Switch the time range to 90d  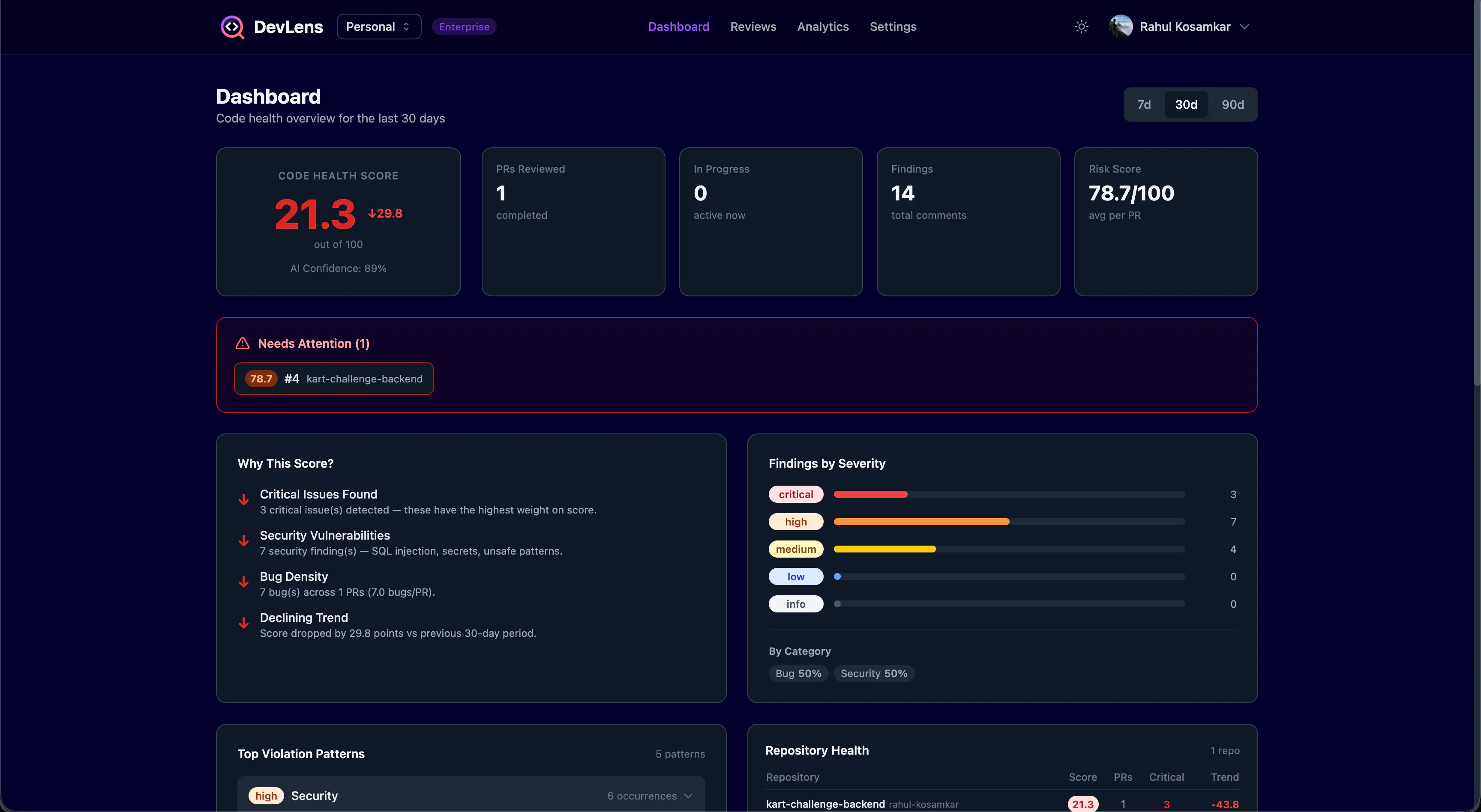point(1232,104)
